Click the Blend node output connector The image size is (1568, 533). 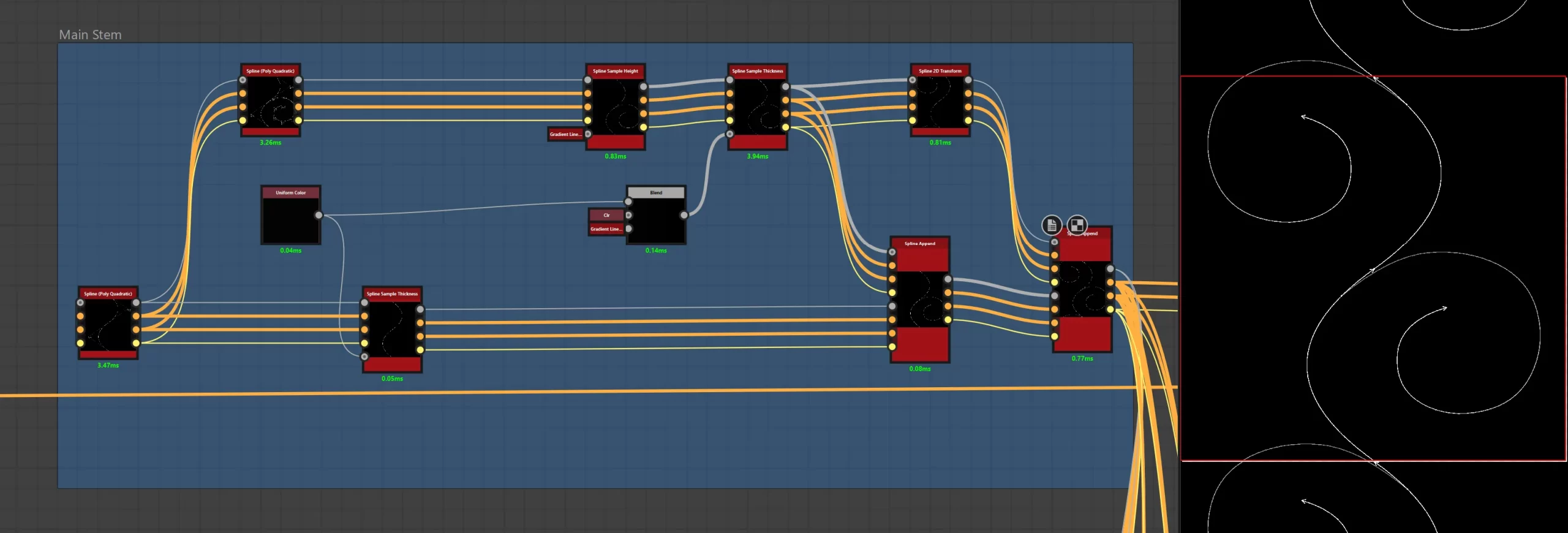(684, 215)
